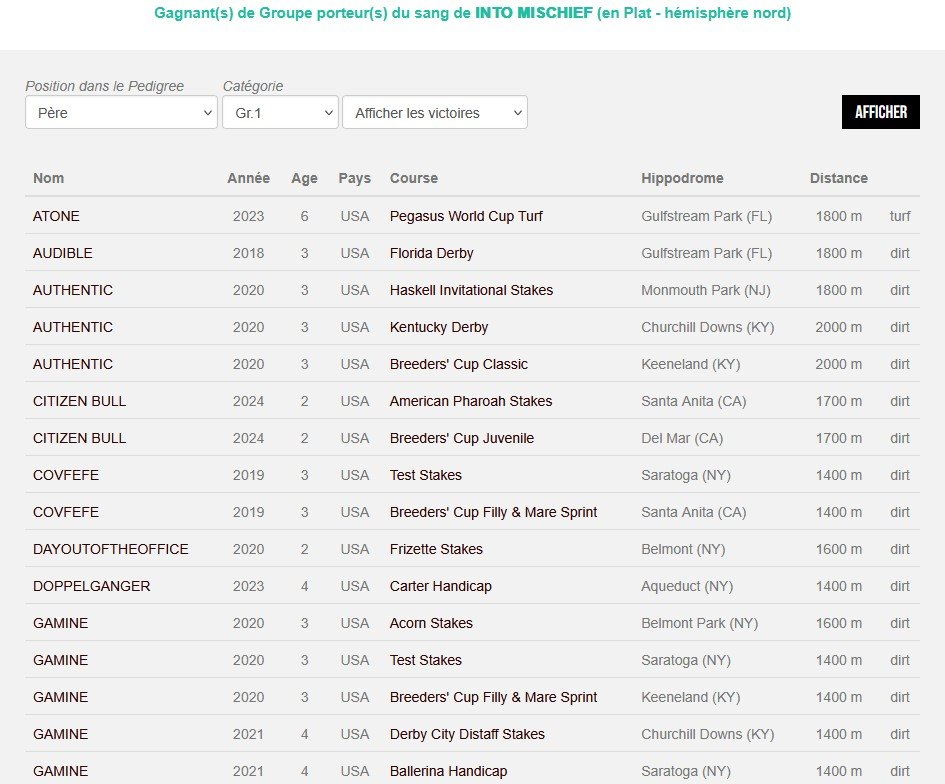Select the Florida Derby race
Screen dimensions: 945x784
432,253
